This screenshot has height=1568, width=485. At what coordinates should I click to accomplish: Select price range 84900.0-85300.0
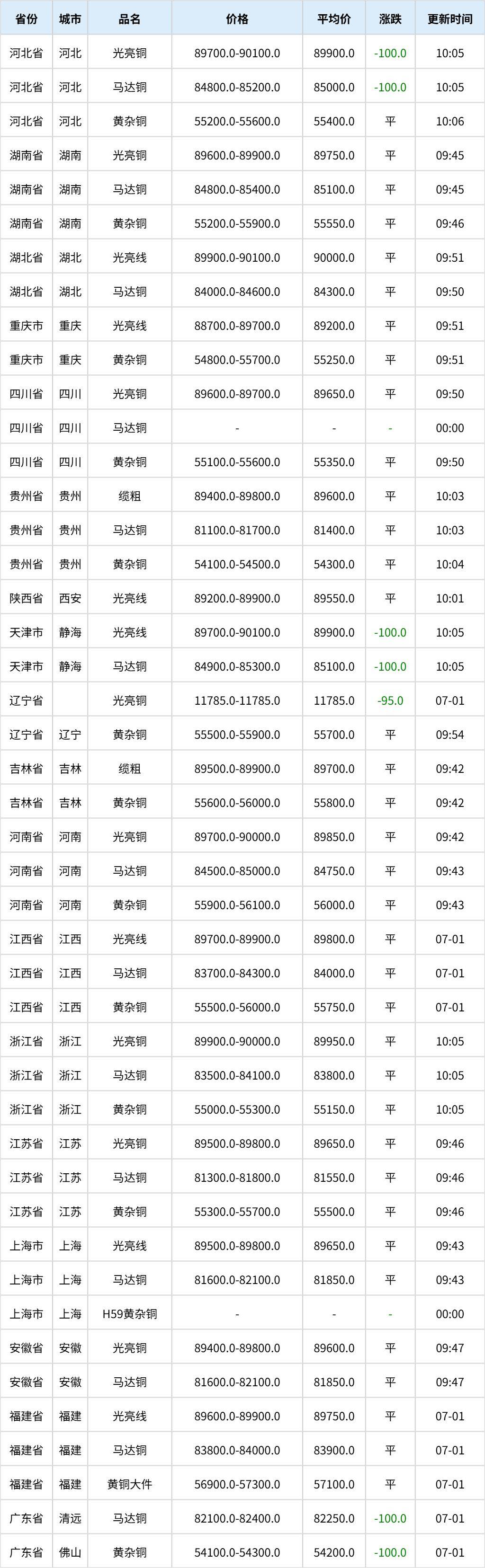[x=237, y=666]
